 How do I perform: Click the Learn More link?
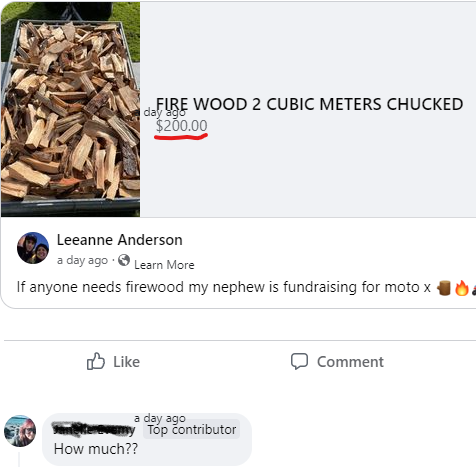(164, 265)
